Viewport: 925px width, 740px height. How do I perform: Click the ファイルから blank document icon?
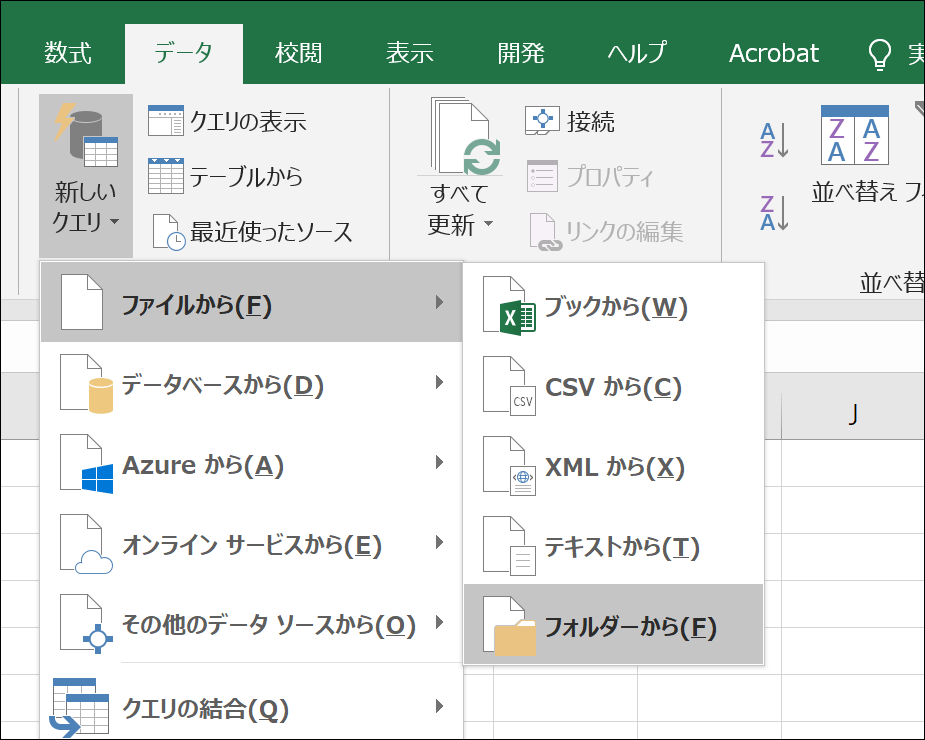[x=82, y=302]
